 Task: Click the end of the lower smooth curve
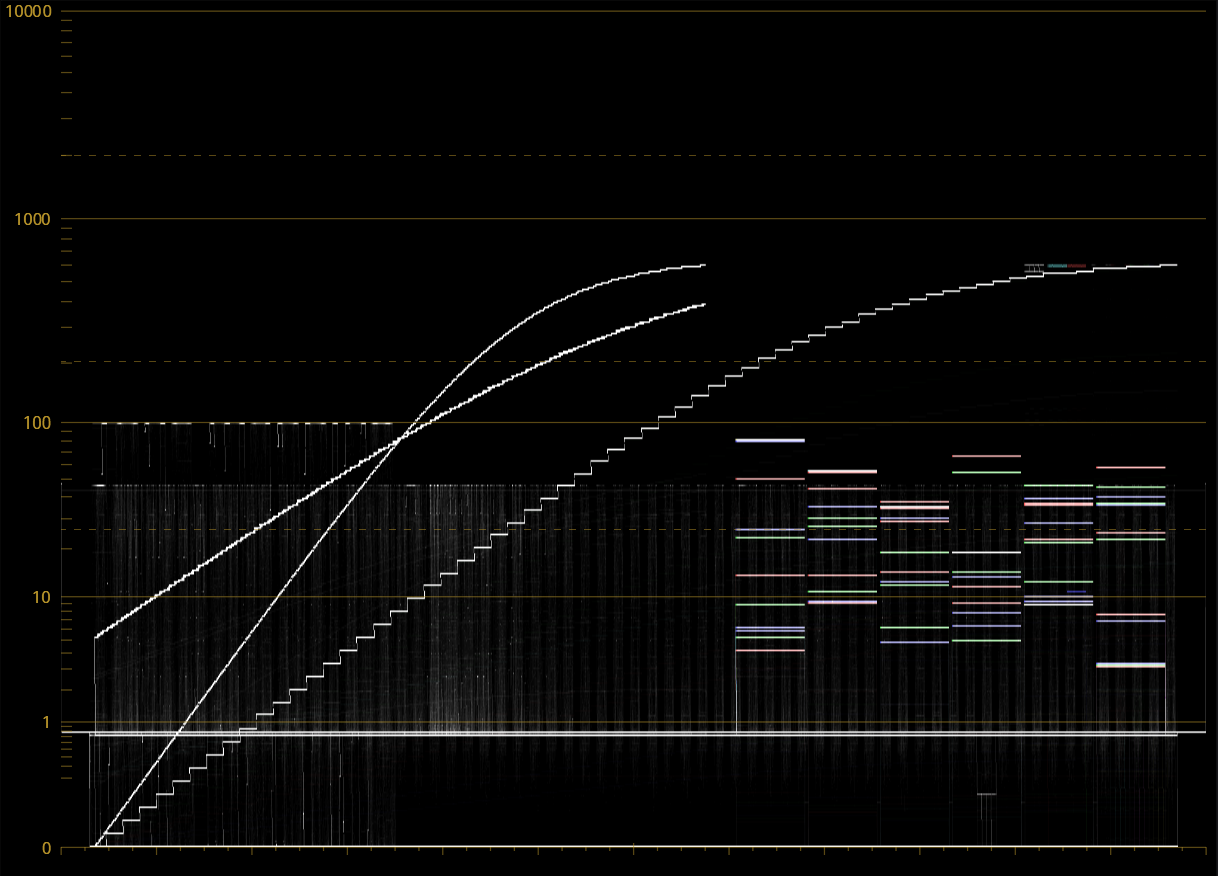tap(704, 304)
